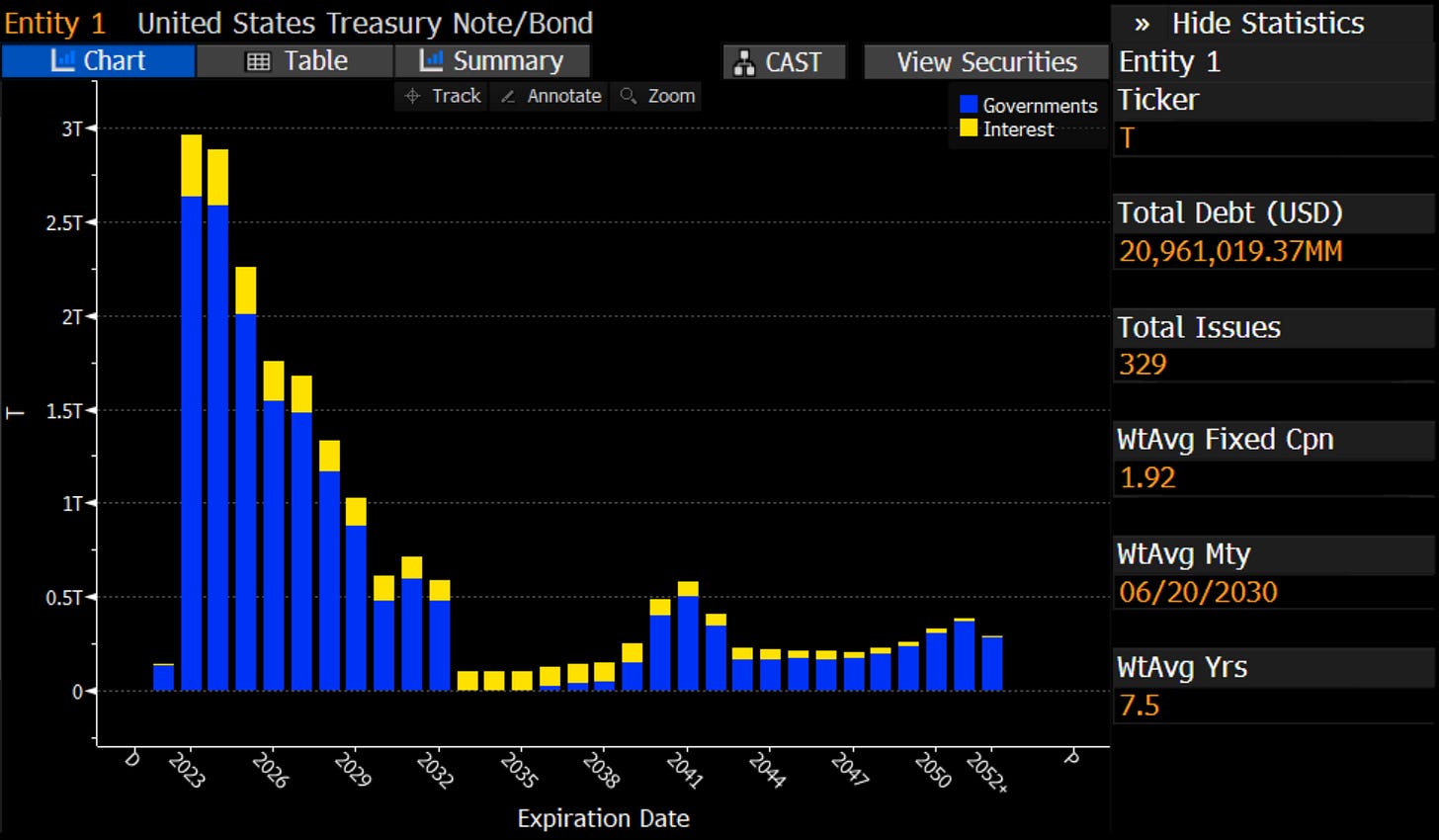Image resolution: width=1439 pixels, height=840 pixels.
Task: Click the Total Debt (USD) label
Action: pos(1229,213)
